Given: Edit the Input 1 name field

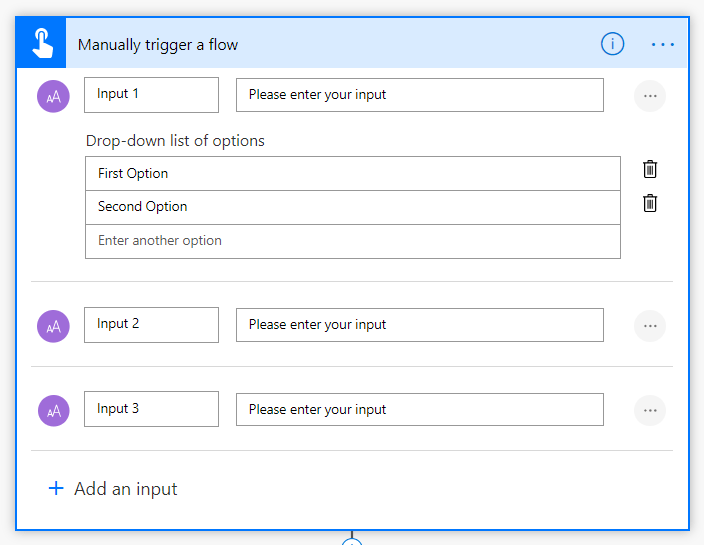Looking at the screenshot, I should coord(151,95).
